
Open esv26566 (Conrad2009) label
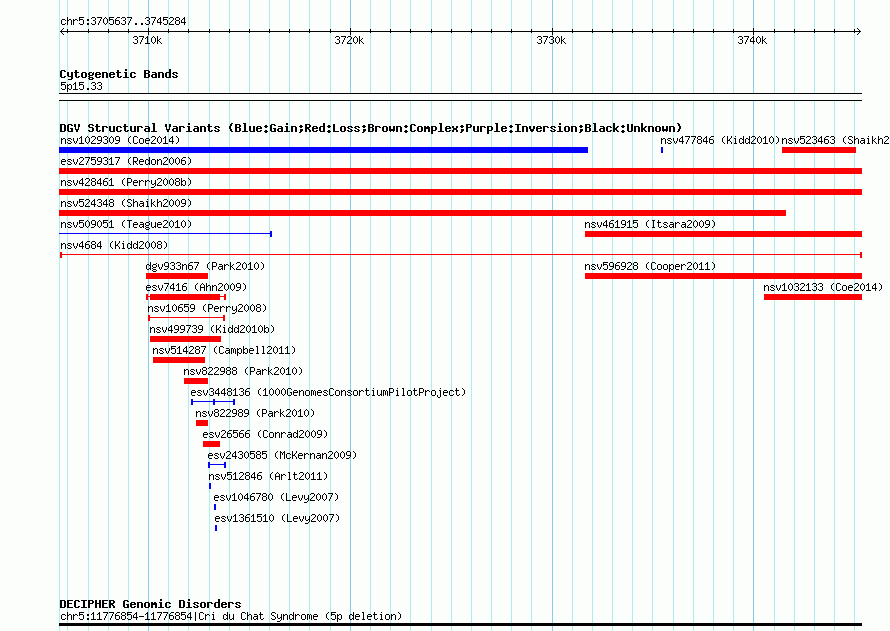265,434
